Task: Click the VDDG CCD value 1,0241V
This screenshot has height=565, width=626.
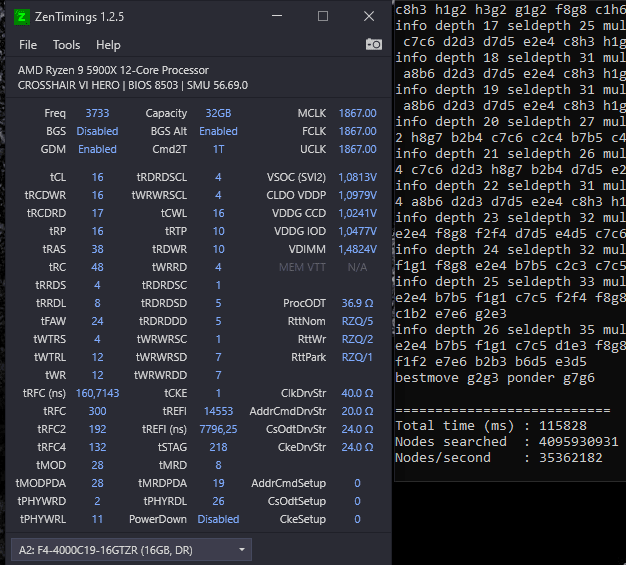Action: (x=357, y=213)
